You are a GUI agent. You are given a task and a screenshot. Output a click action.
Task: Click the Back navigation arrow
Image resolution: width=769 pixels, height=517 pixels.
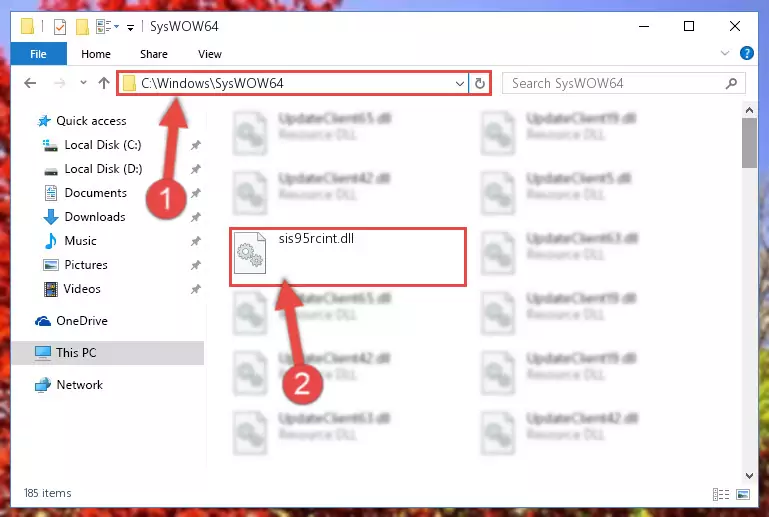(30, 83)
